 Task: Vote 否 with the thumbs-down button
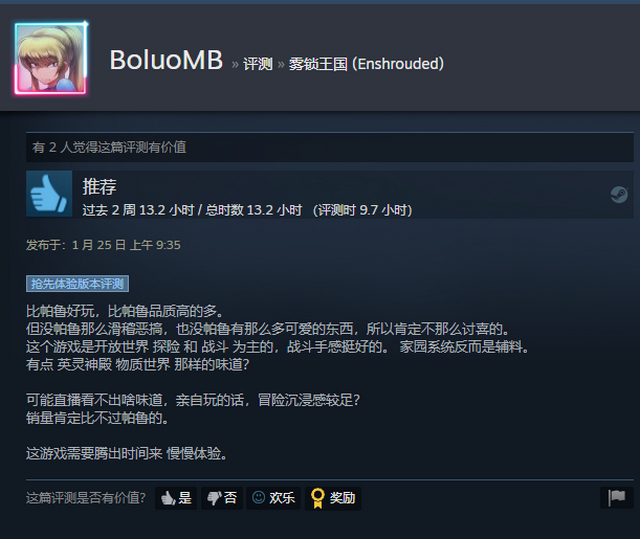point(222,498)
